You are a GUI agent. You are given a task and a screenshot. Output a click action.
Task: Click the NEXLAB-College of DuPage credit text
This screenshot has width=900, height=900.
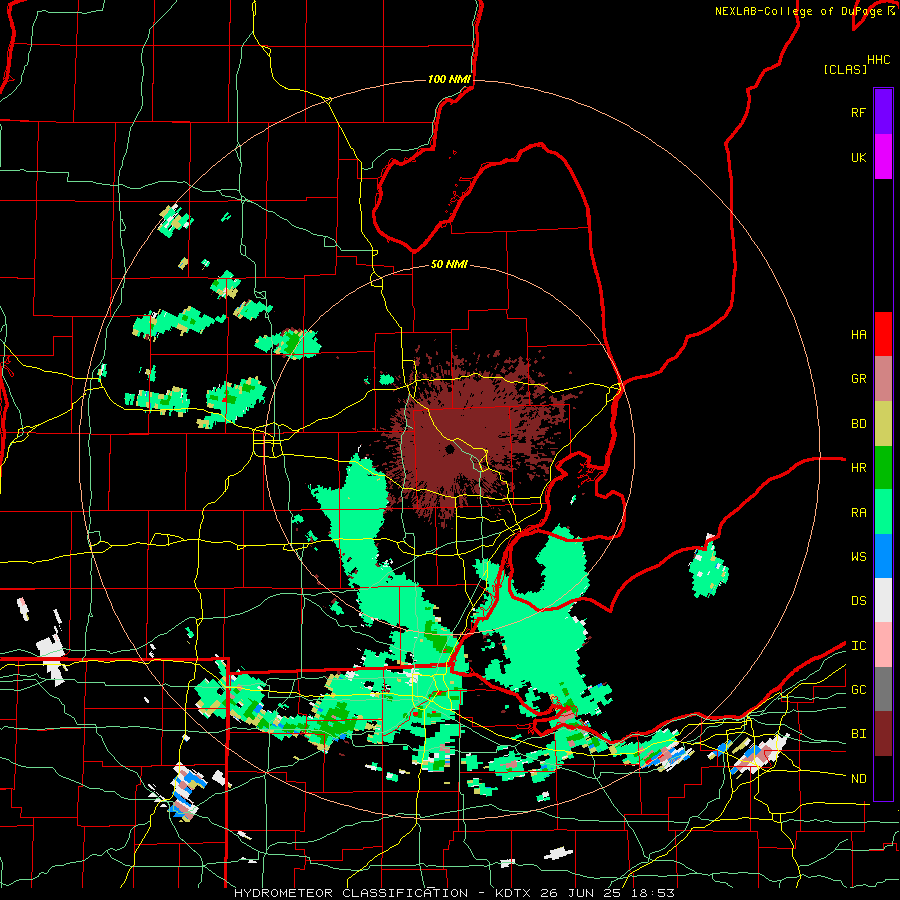pyautogui.click(x=800, y=11)
